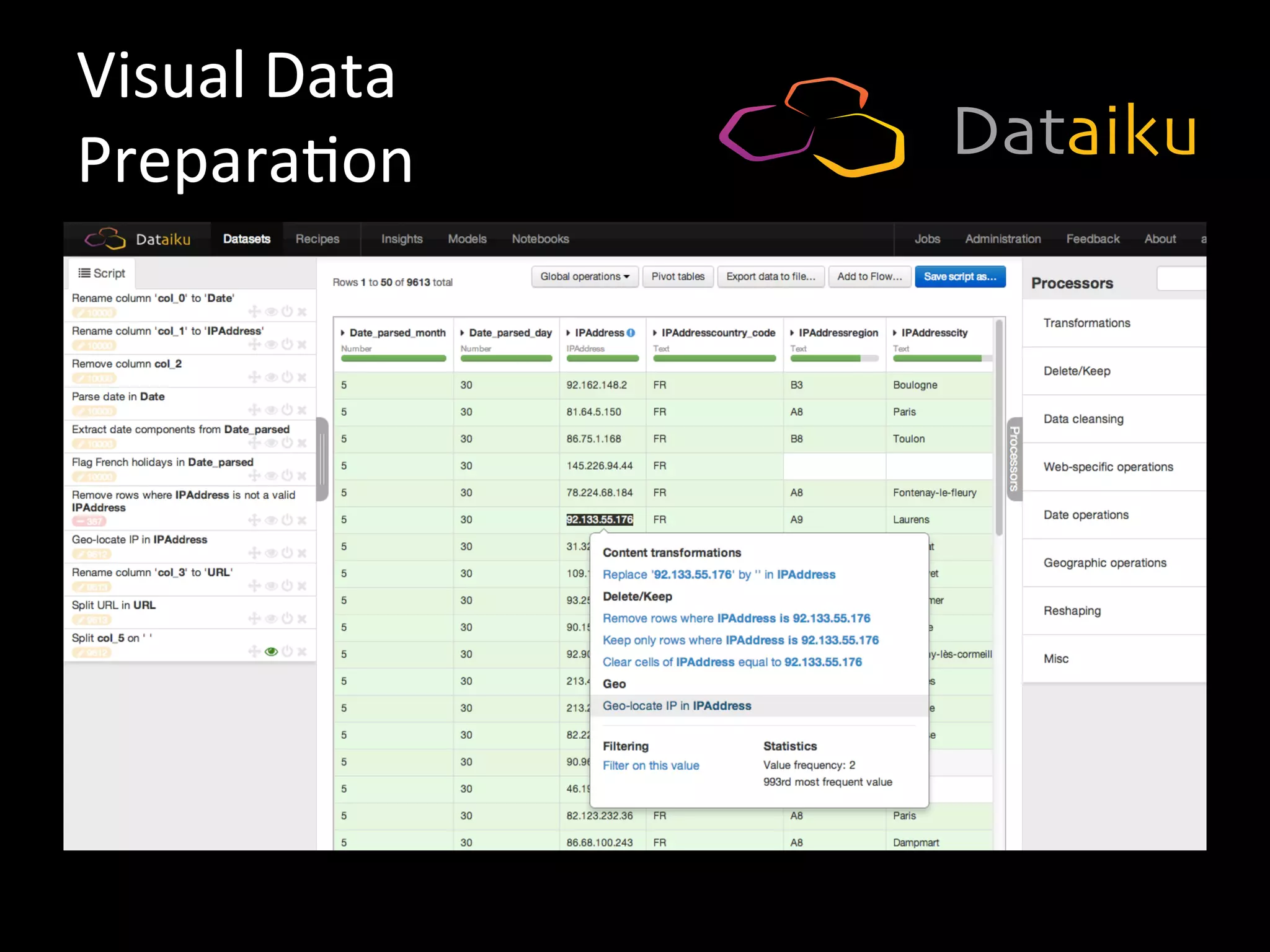Select the highlighted cell 92.133.55.176
1270x952 pixels.
(x=600, y=519)
